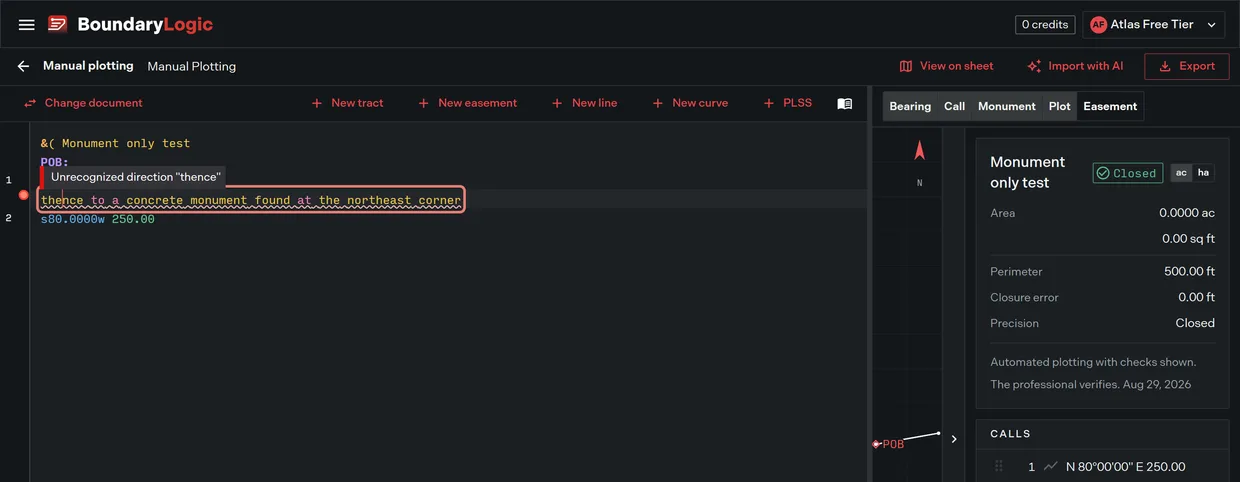Click the Export button
Image resolution: width=1240 pixels, height=482 pixels.
coord(1186,66)
